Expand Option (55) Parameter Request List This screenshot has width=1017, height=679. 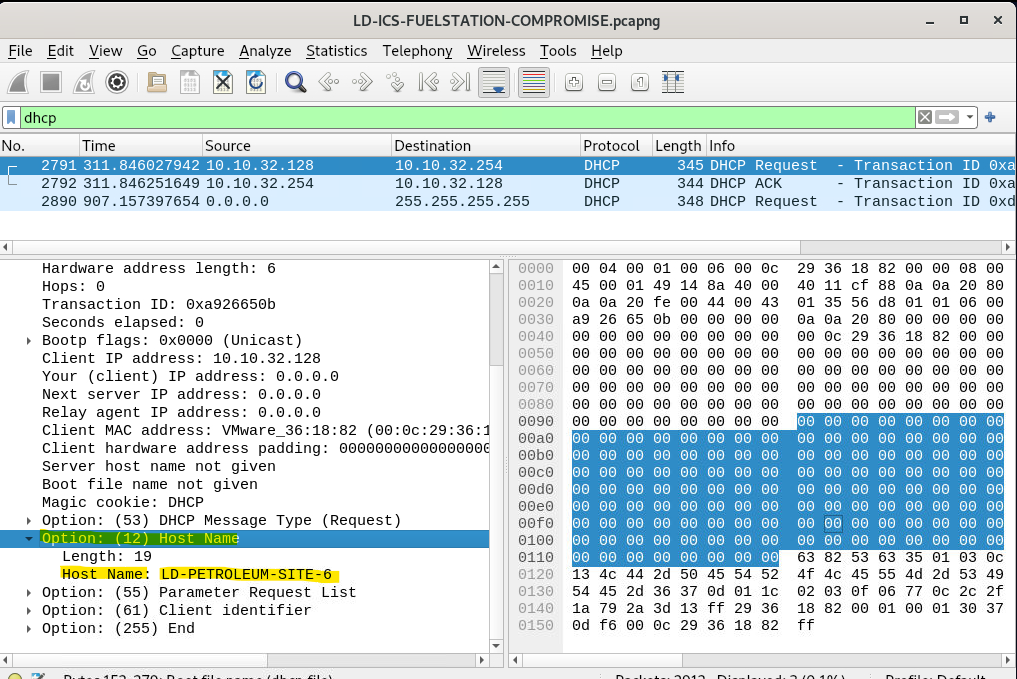pos(30,593)
